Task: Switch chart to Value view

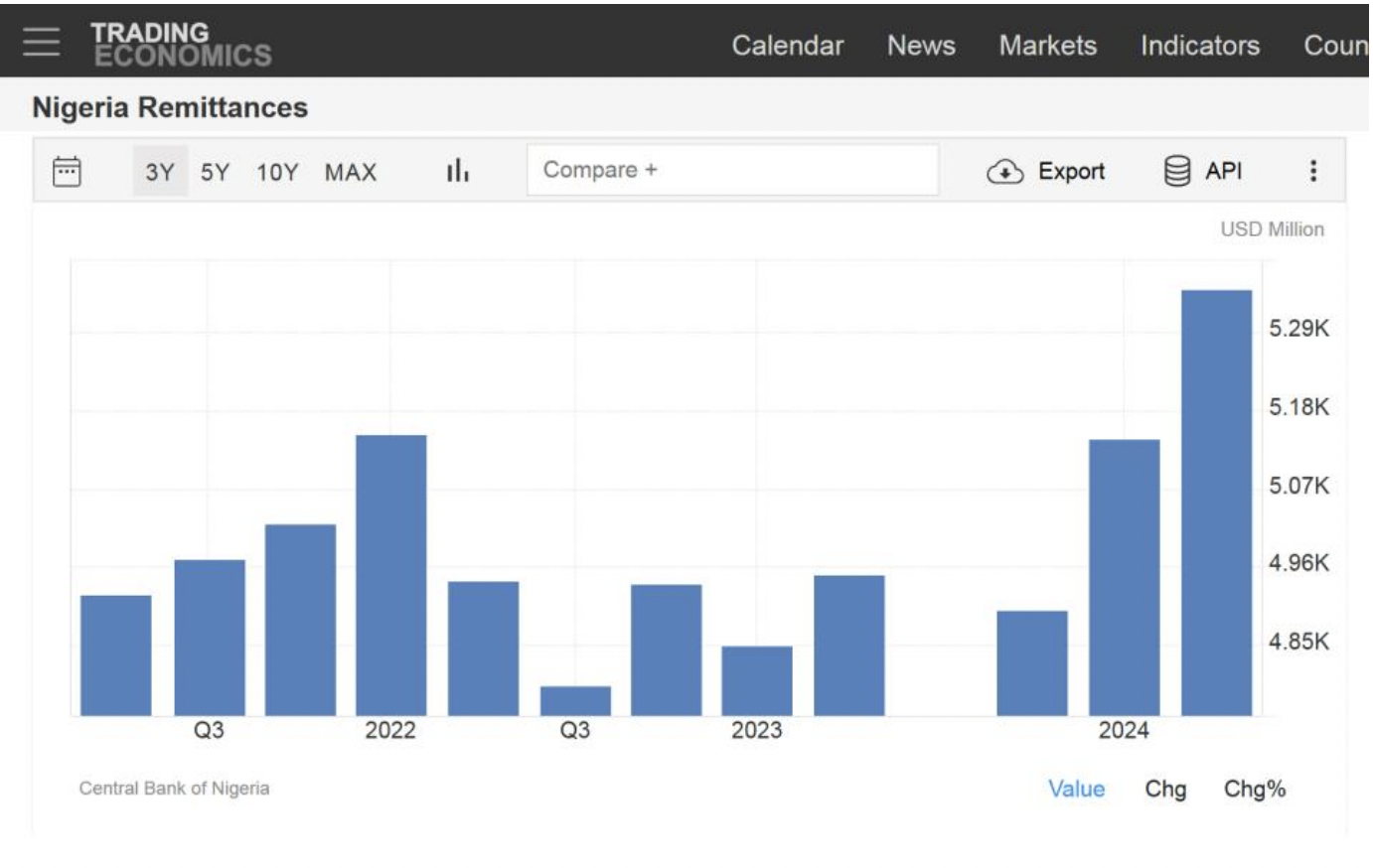Action: tap(1076, 789)
